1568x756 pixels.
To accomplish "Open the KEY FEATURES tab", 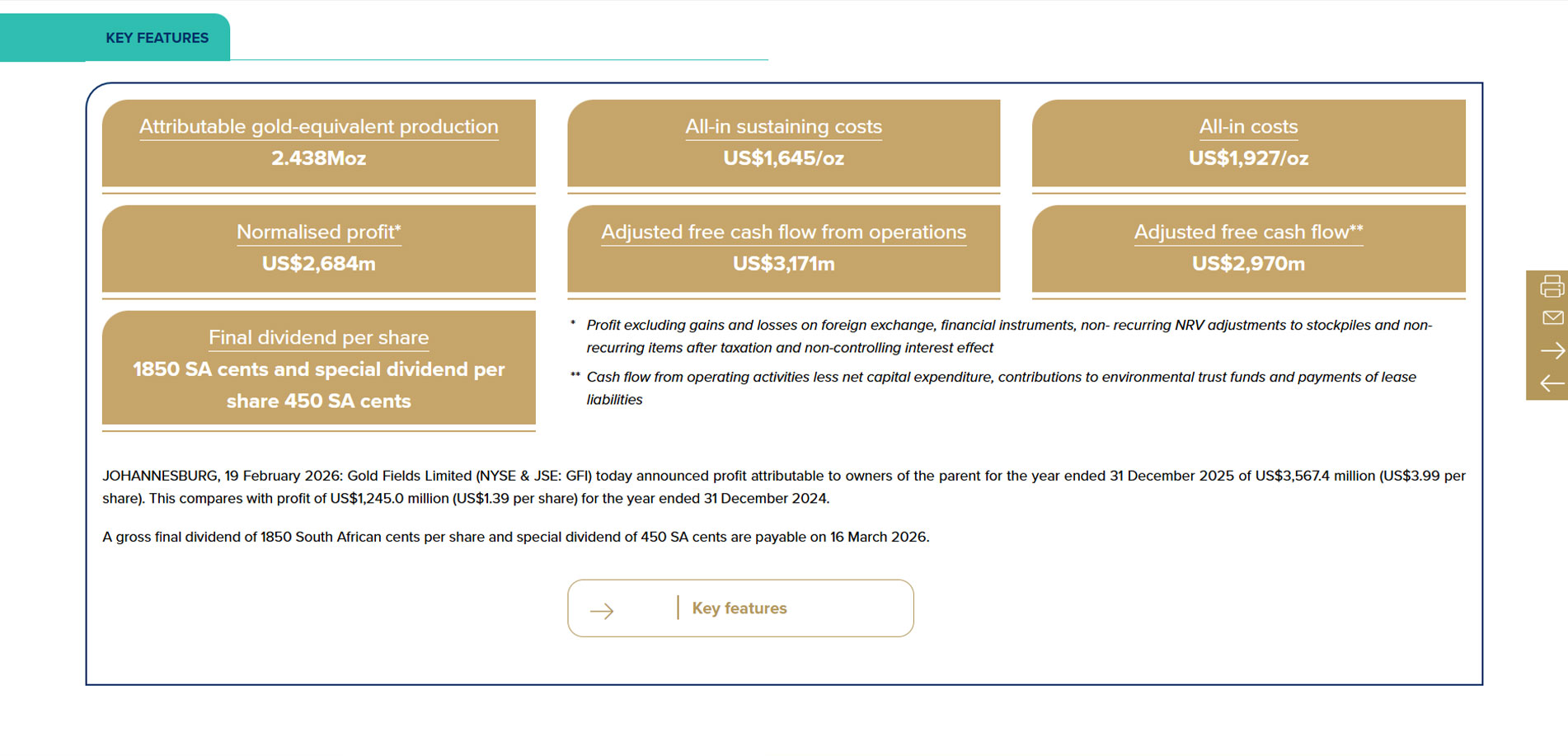I will 157,38.
